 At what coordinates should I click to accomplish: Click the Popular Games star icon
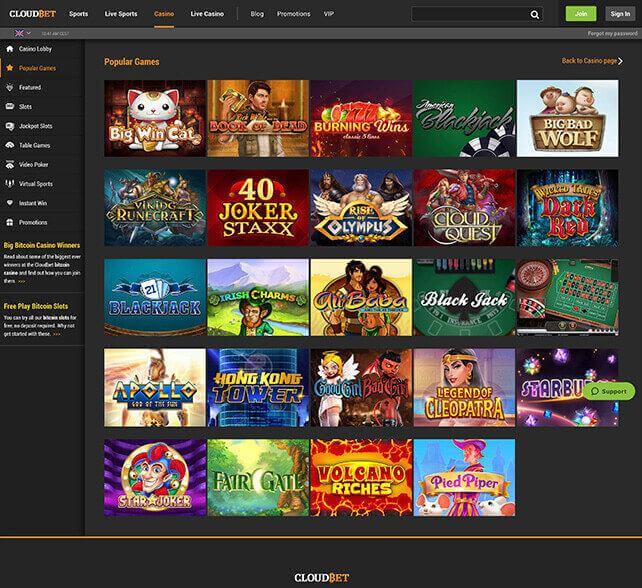(10, 68)
